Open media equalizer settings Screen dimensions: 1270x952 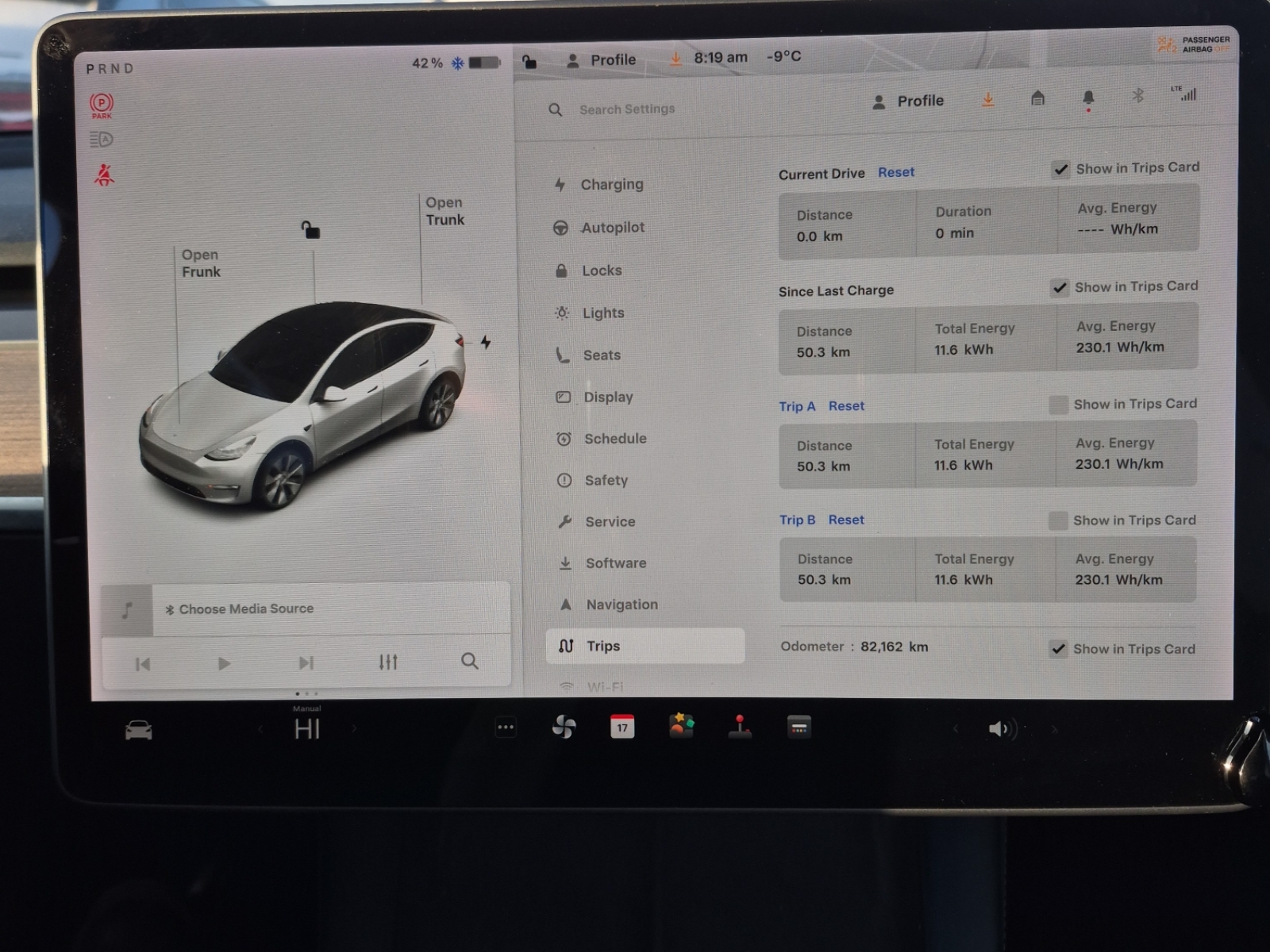tap(388, 662)
